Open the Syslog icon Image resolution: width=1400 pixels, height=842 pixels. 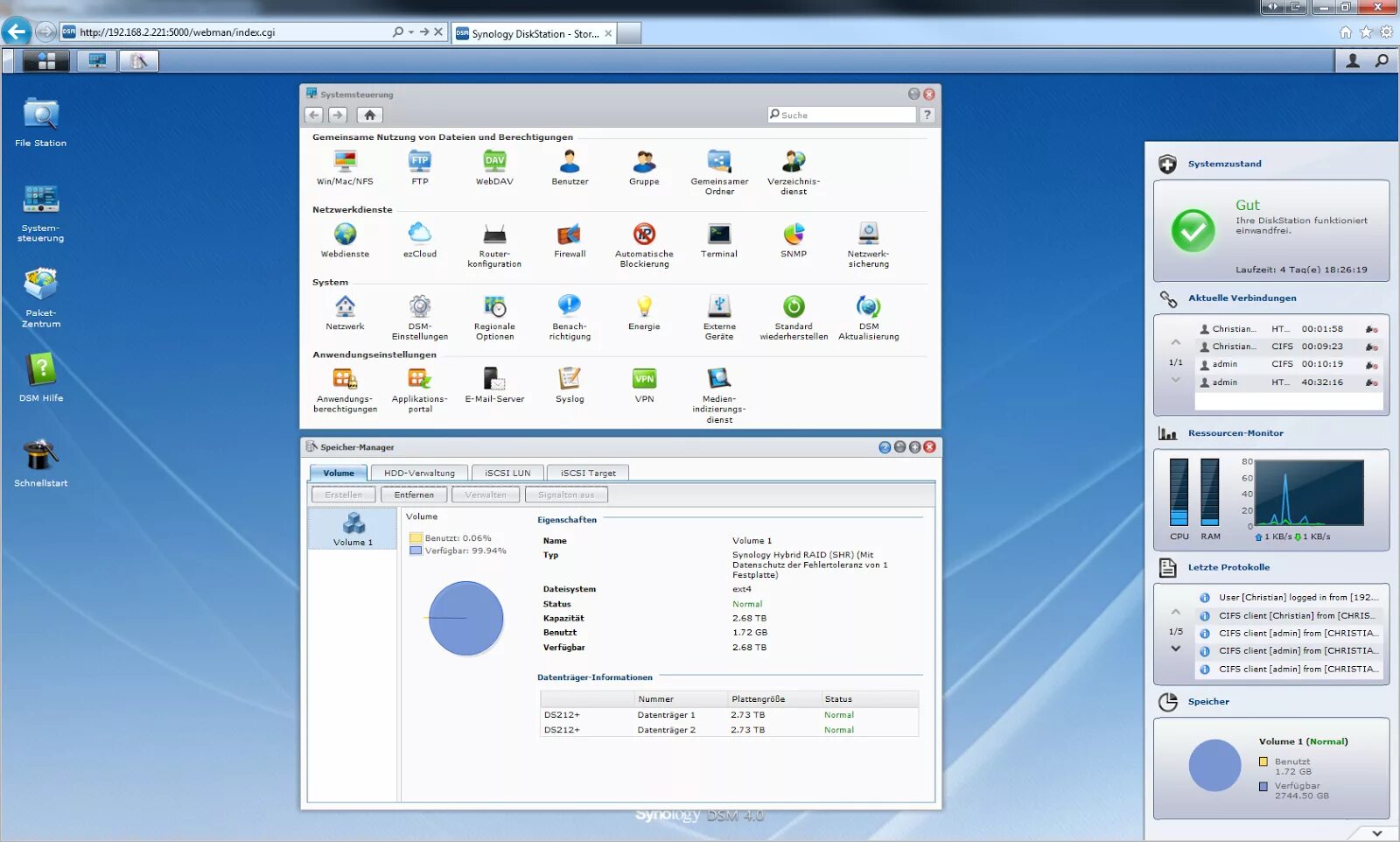pos(570,386)
